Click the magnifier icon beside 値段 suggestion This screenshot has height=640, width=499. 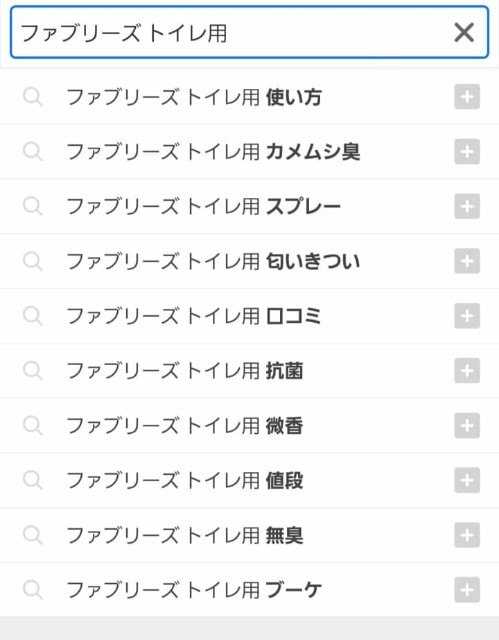click(x=33, y=480)
